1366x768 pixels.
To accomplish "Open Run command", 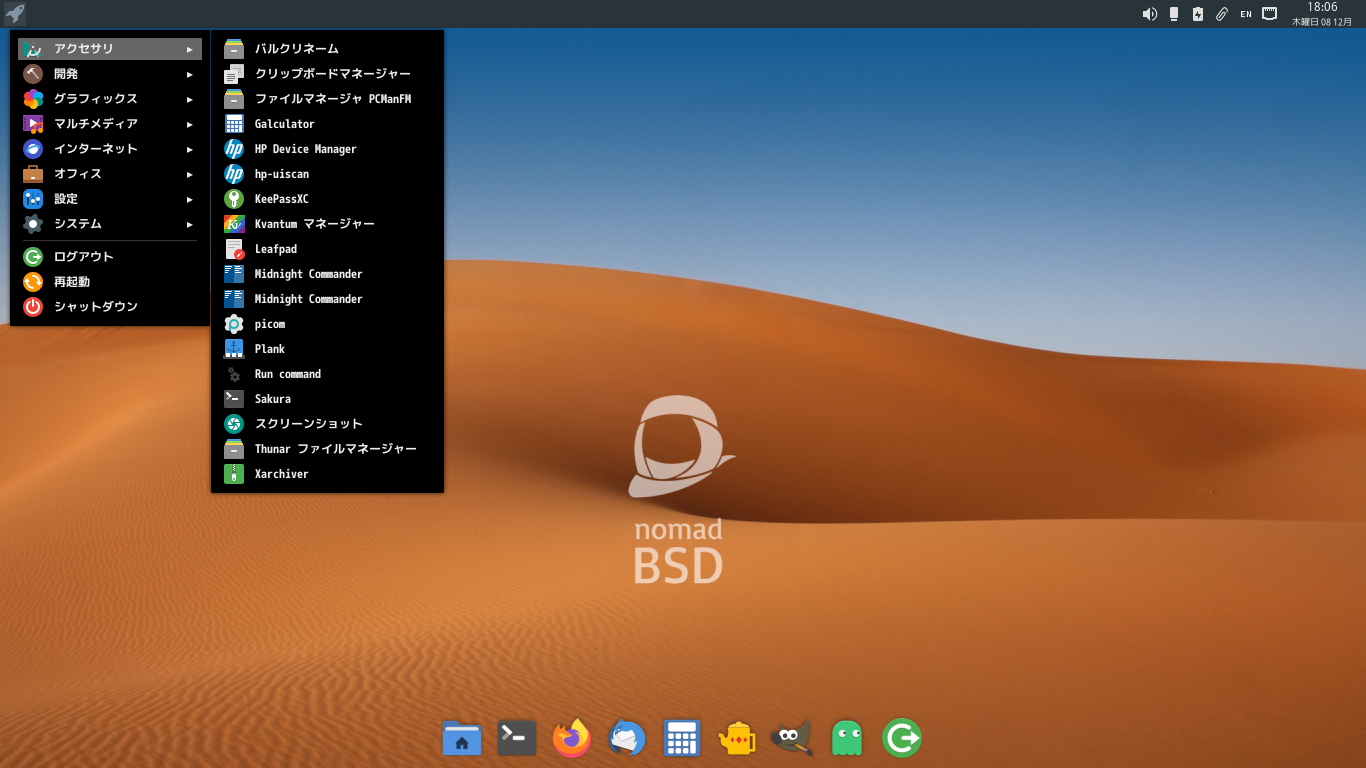I will pyautogui.click(x=327, y=374).
